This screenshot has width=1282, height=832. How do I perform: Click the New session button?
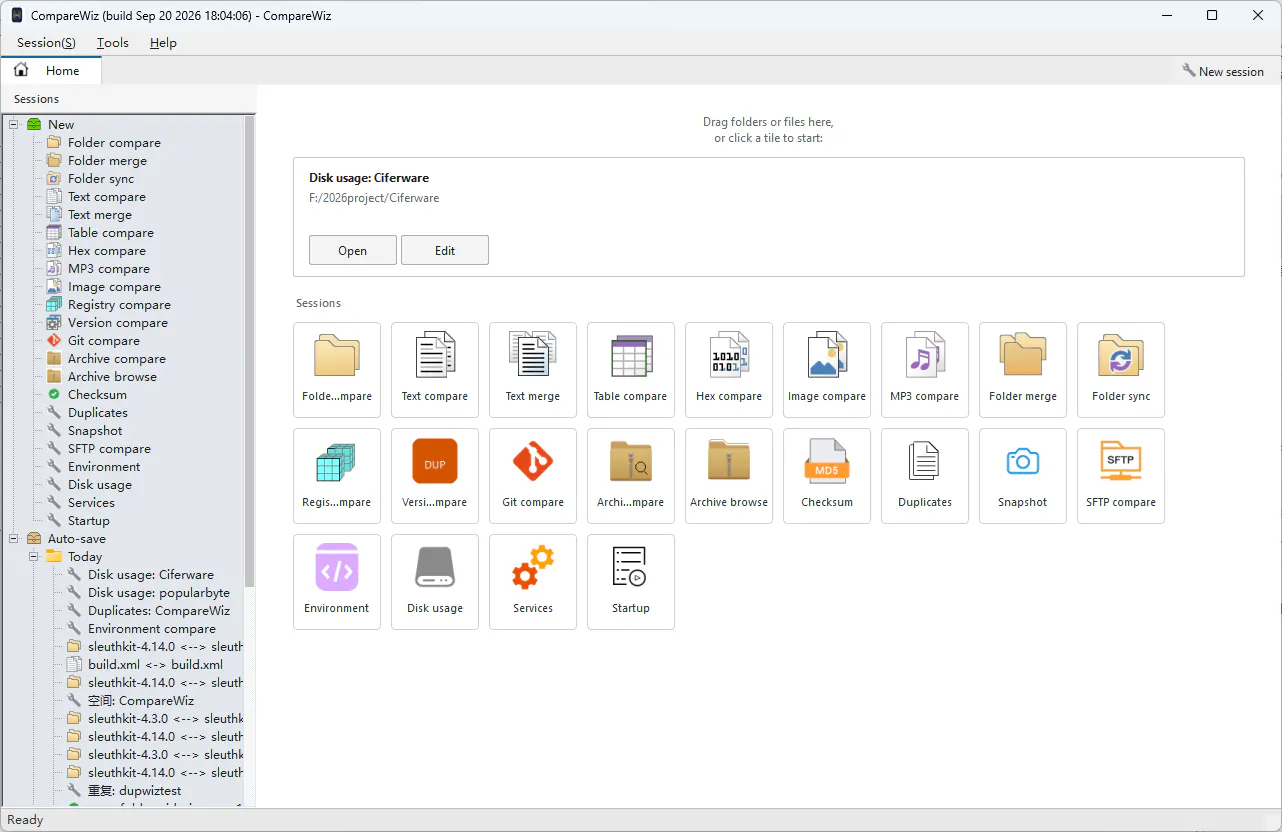click(x=1223, y=71)
